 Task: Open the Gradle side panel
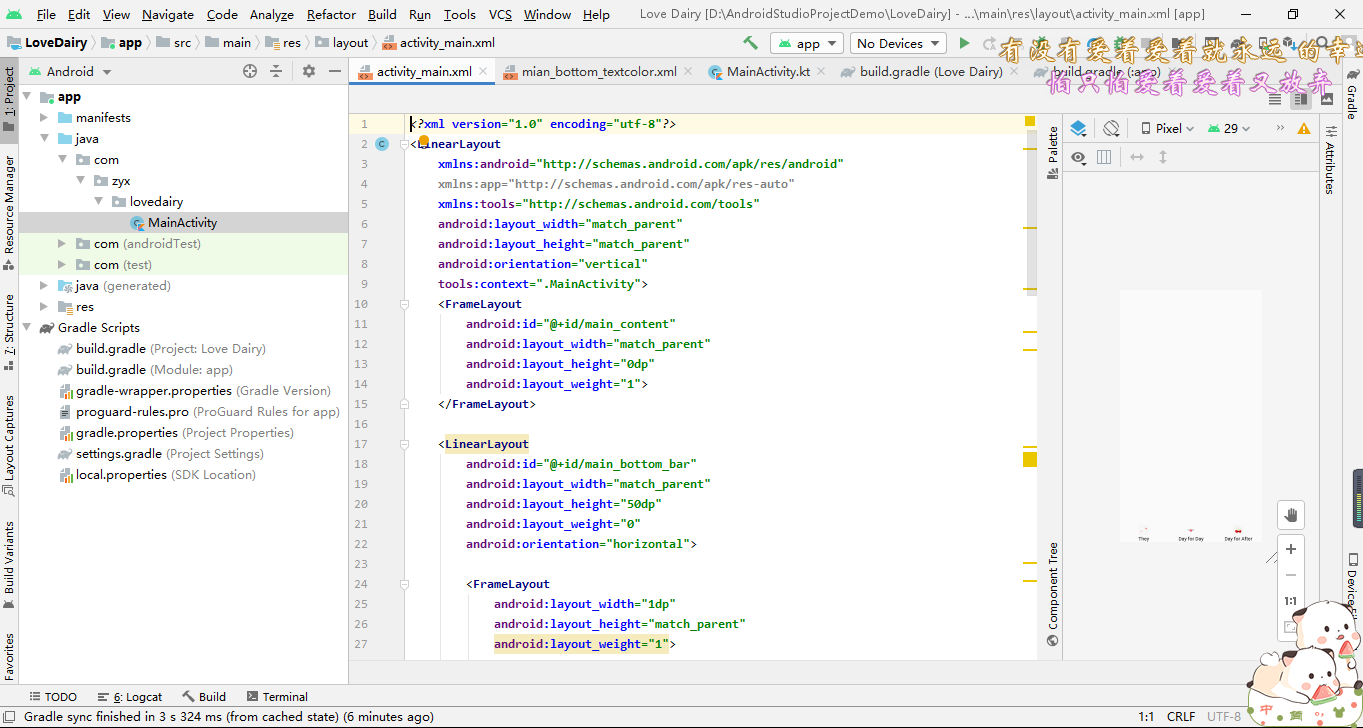pos(1351,97)
